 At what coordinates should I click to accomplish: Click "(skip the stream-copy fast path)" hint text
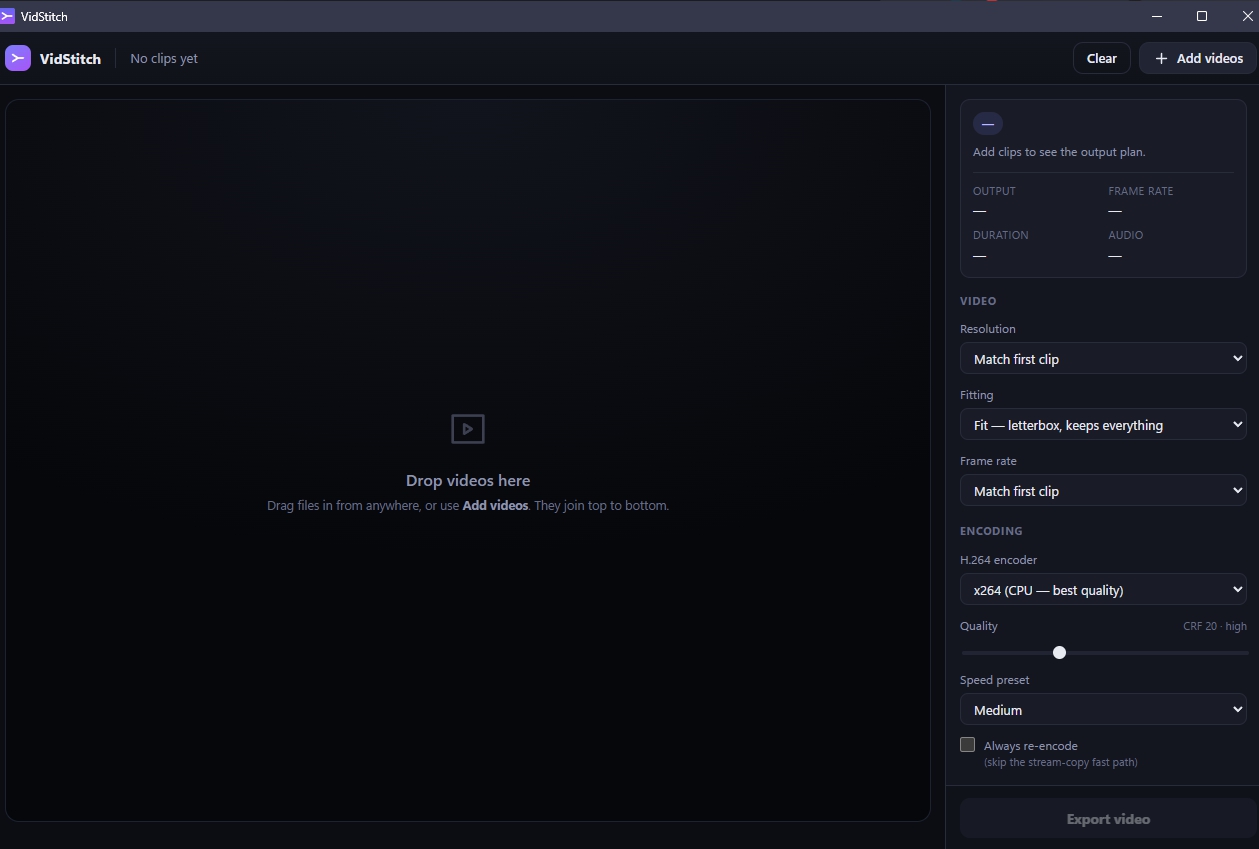coord(1061,762)
